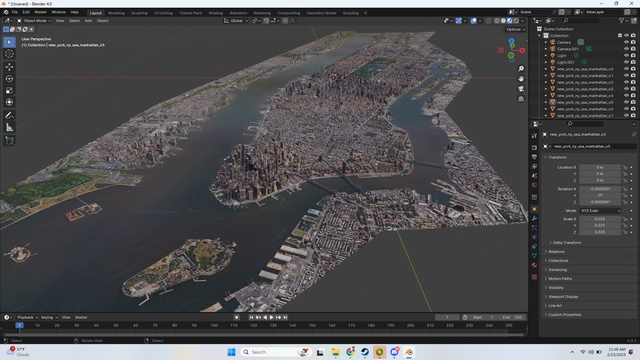Open the Physics properties tab

point(534,237)
